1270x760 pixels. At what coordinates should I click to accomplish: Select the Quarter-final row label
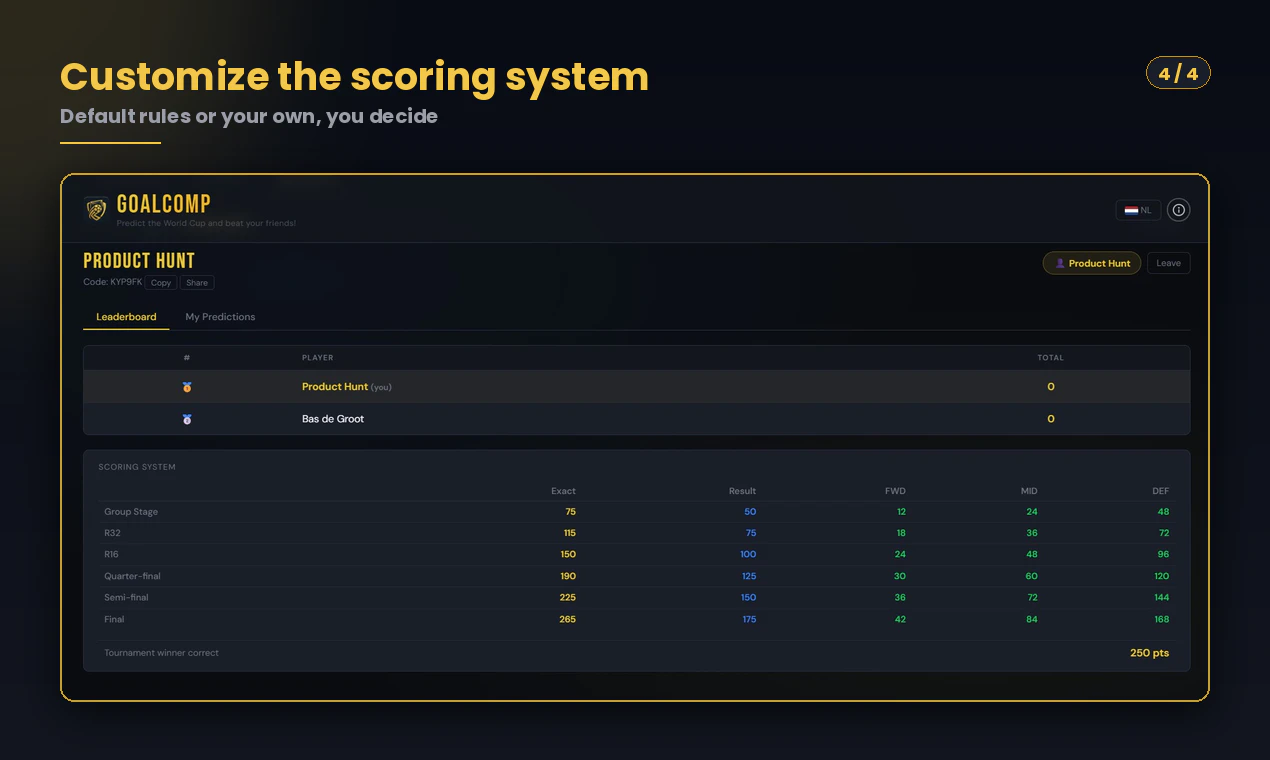click(x=132, y=576)
